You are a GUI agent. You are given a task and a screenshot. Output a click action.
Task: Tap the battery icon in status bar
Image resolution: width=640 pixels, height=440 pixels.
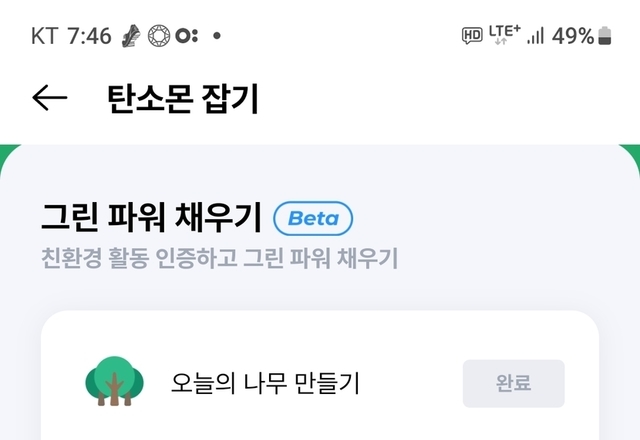[605, 37]
